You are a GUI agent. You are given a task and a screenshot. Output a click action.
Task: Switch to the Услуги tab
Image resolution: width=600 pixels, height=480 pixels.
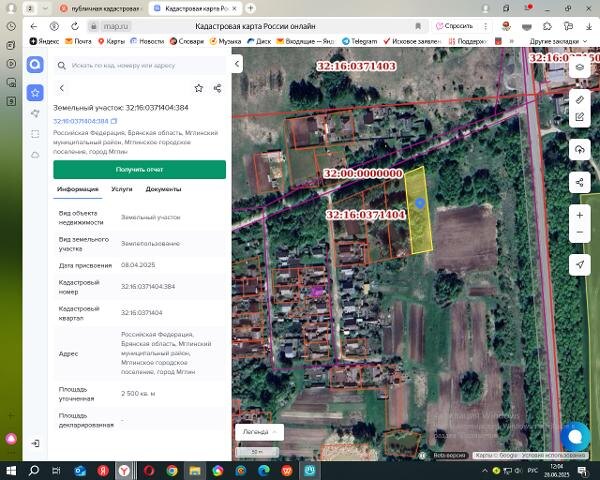point(122,189)
